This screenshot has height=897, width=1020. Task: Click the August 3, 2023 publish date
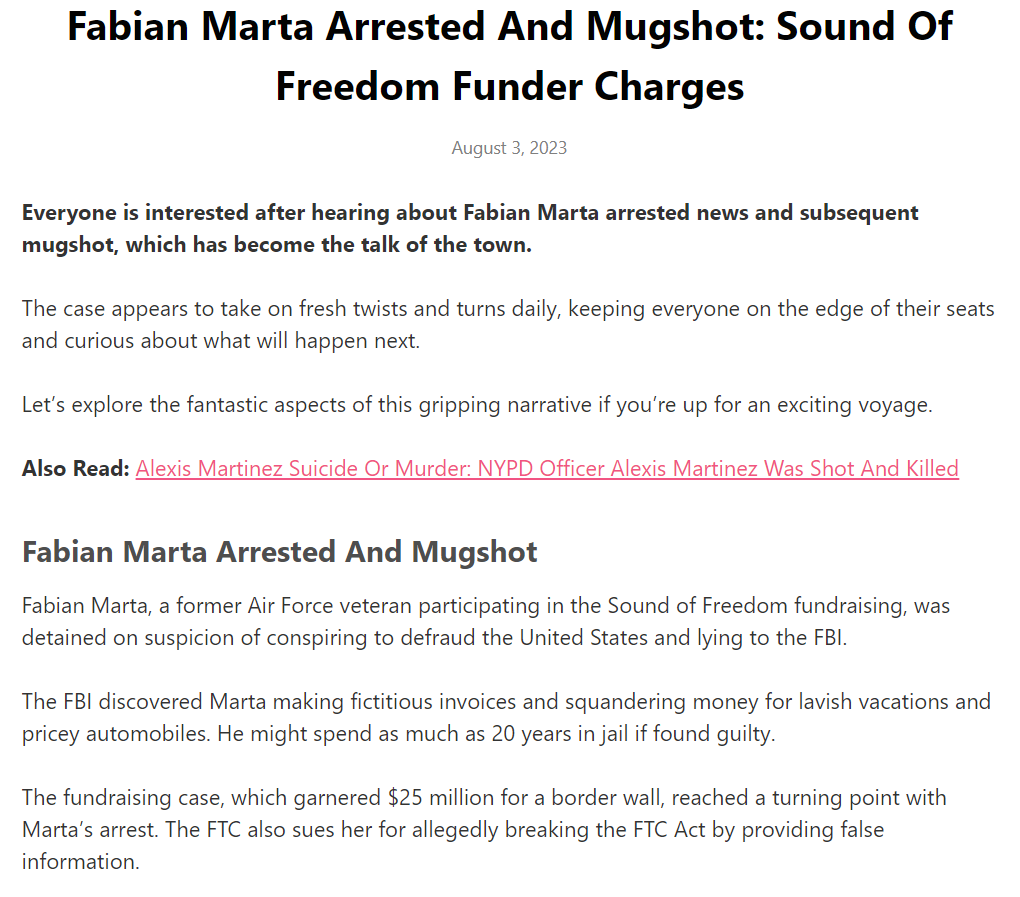509,148
